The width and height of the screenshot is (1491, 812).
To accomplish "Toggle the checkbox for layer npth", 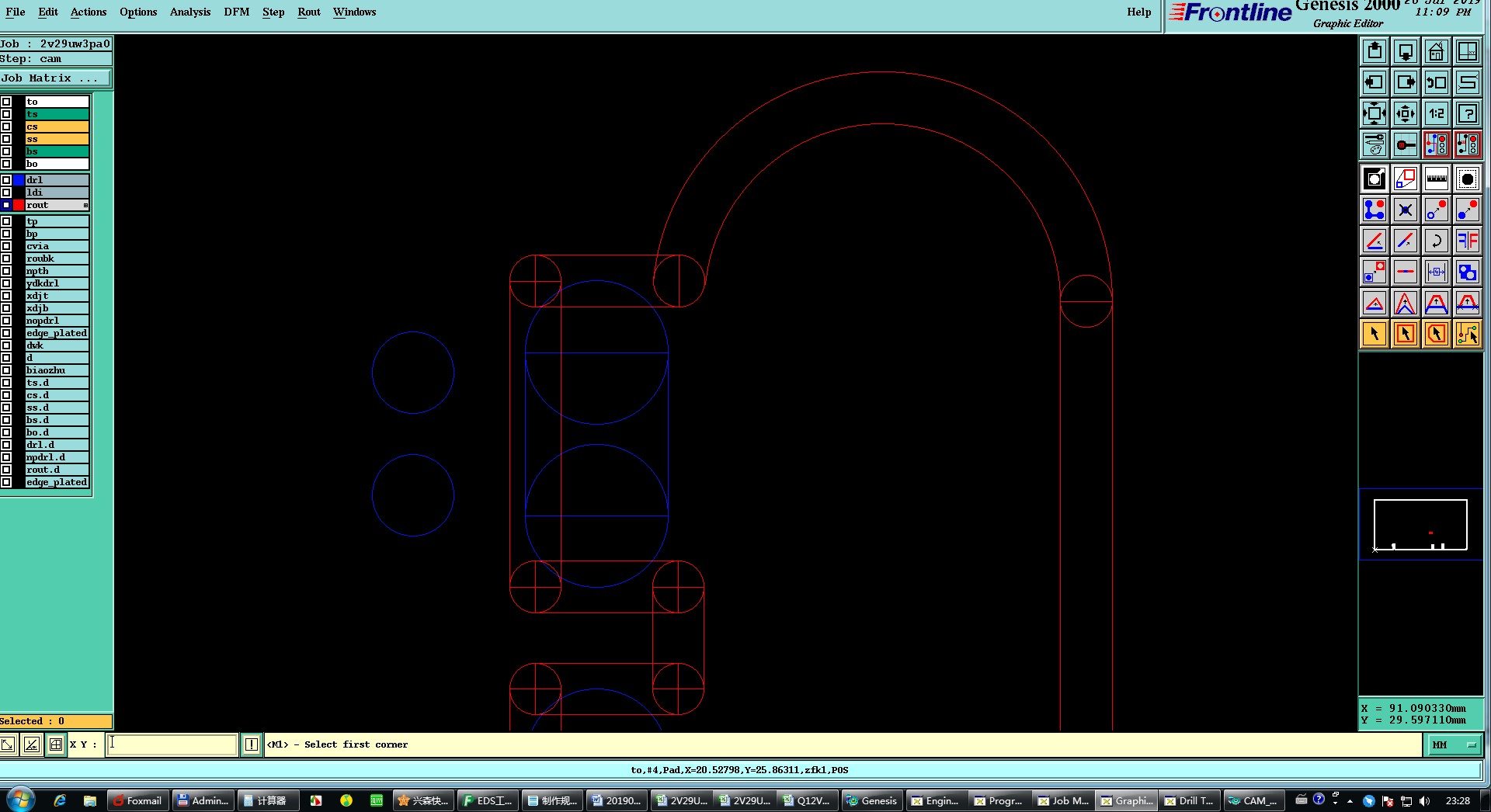I will pos(6,271).
